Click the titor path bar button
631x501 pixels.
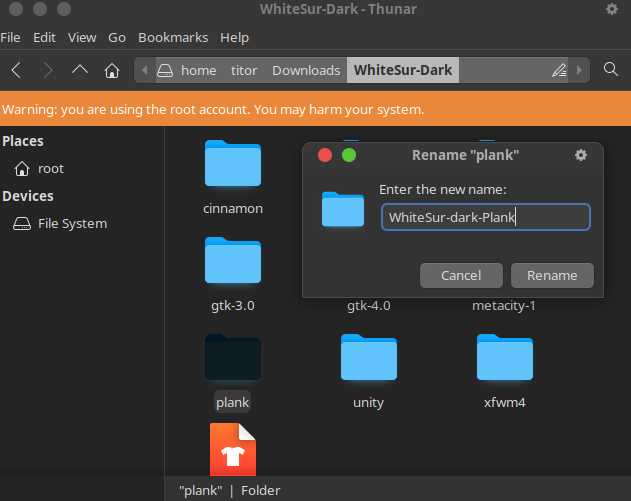click(x=244, y=70)
